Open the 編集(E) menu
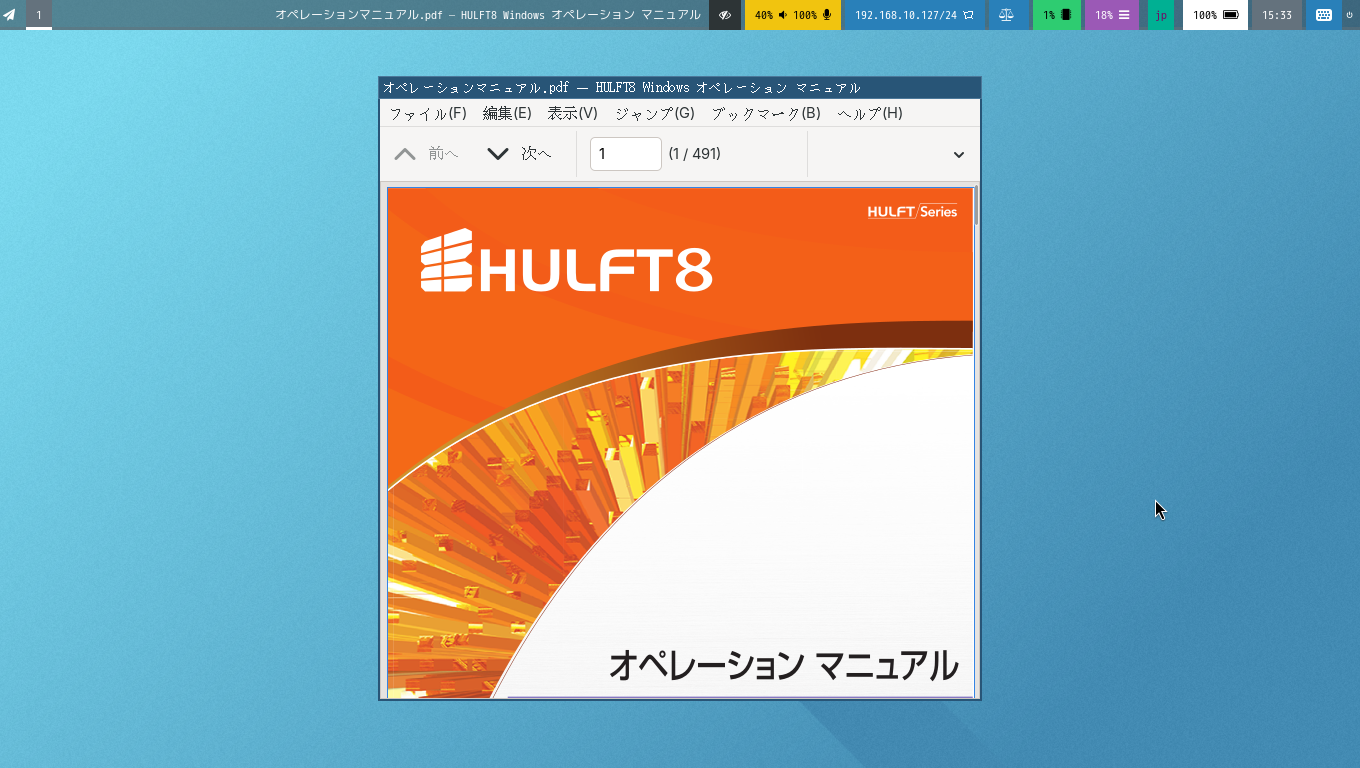The image size is (1360, 768). tap(507, 113)
